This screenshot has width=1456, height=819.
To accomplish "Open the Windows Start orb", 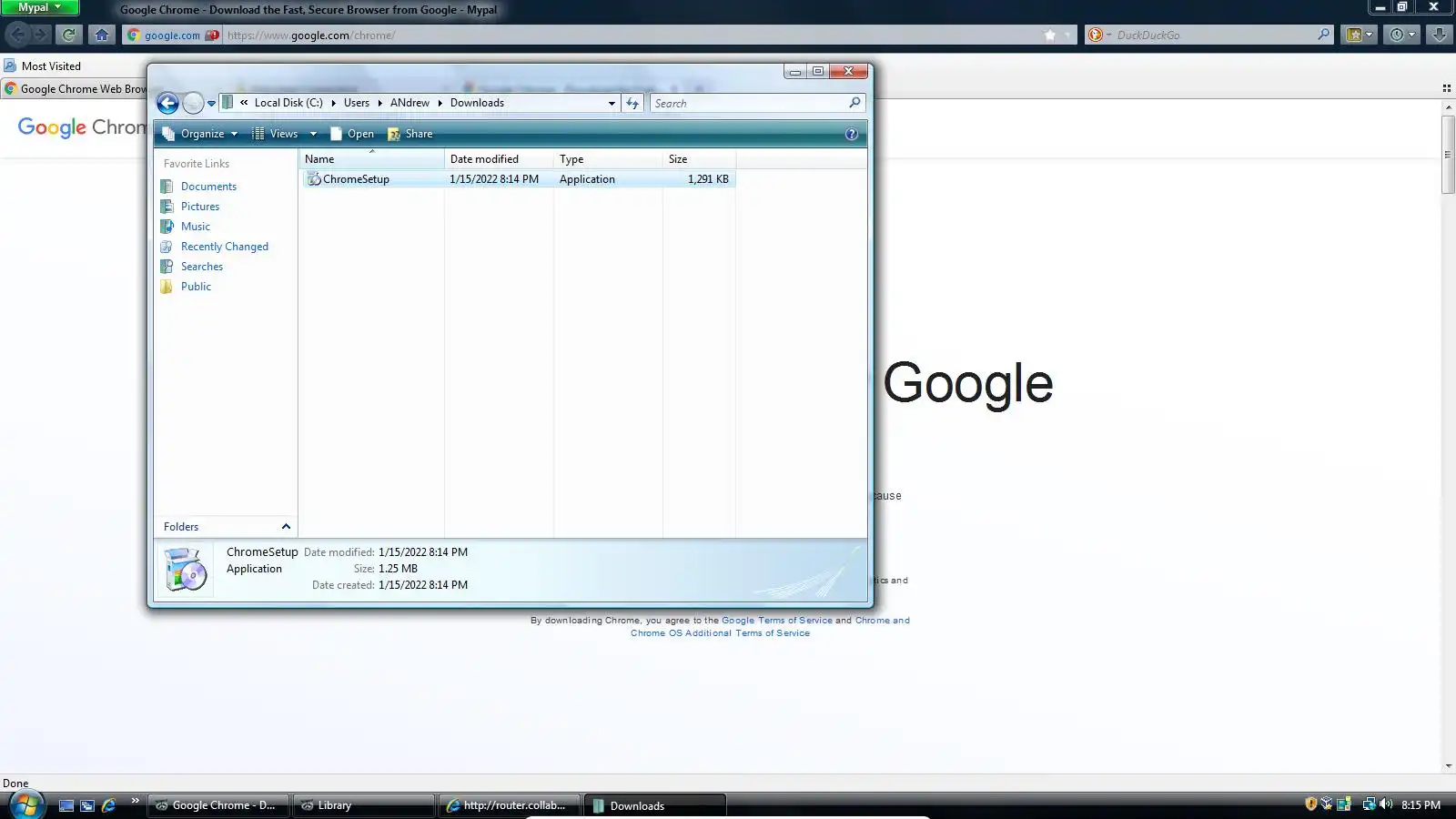I will [25, 805].
